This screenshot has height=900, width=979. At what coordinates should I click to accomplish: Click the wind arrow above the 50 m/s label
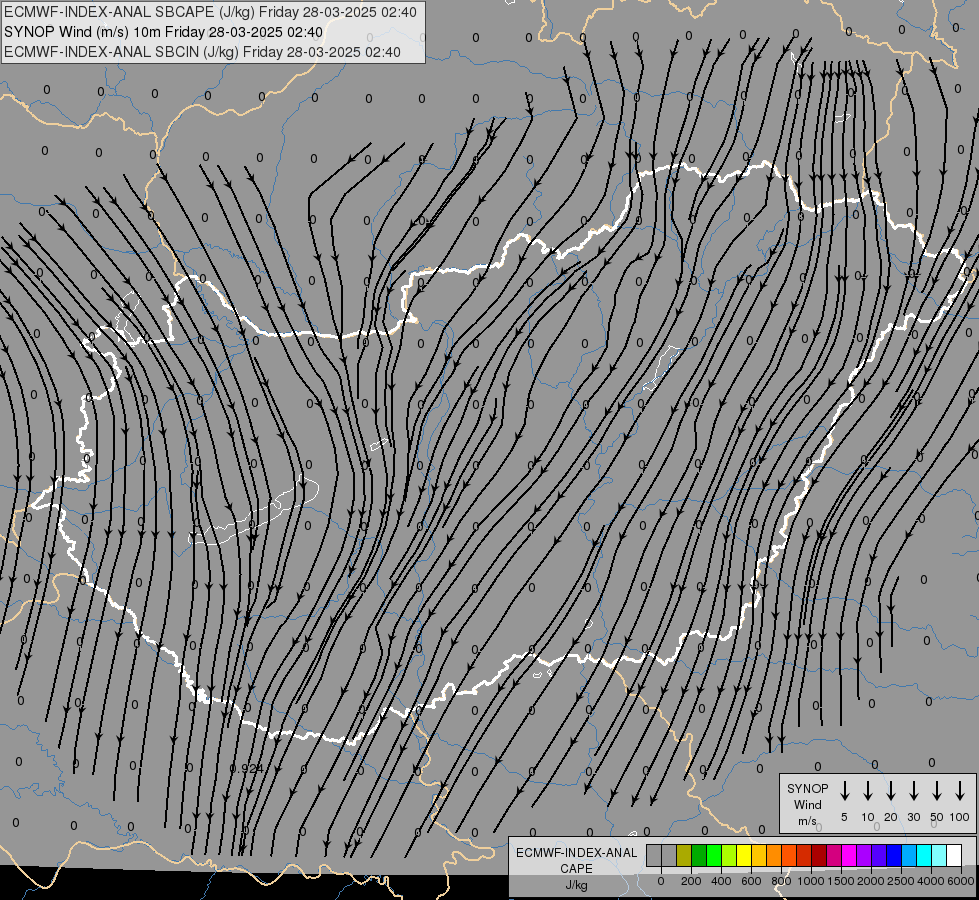click(x=937, y=791)
